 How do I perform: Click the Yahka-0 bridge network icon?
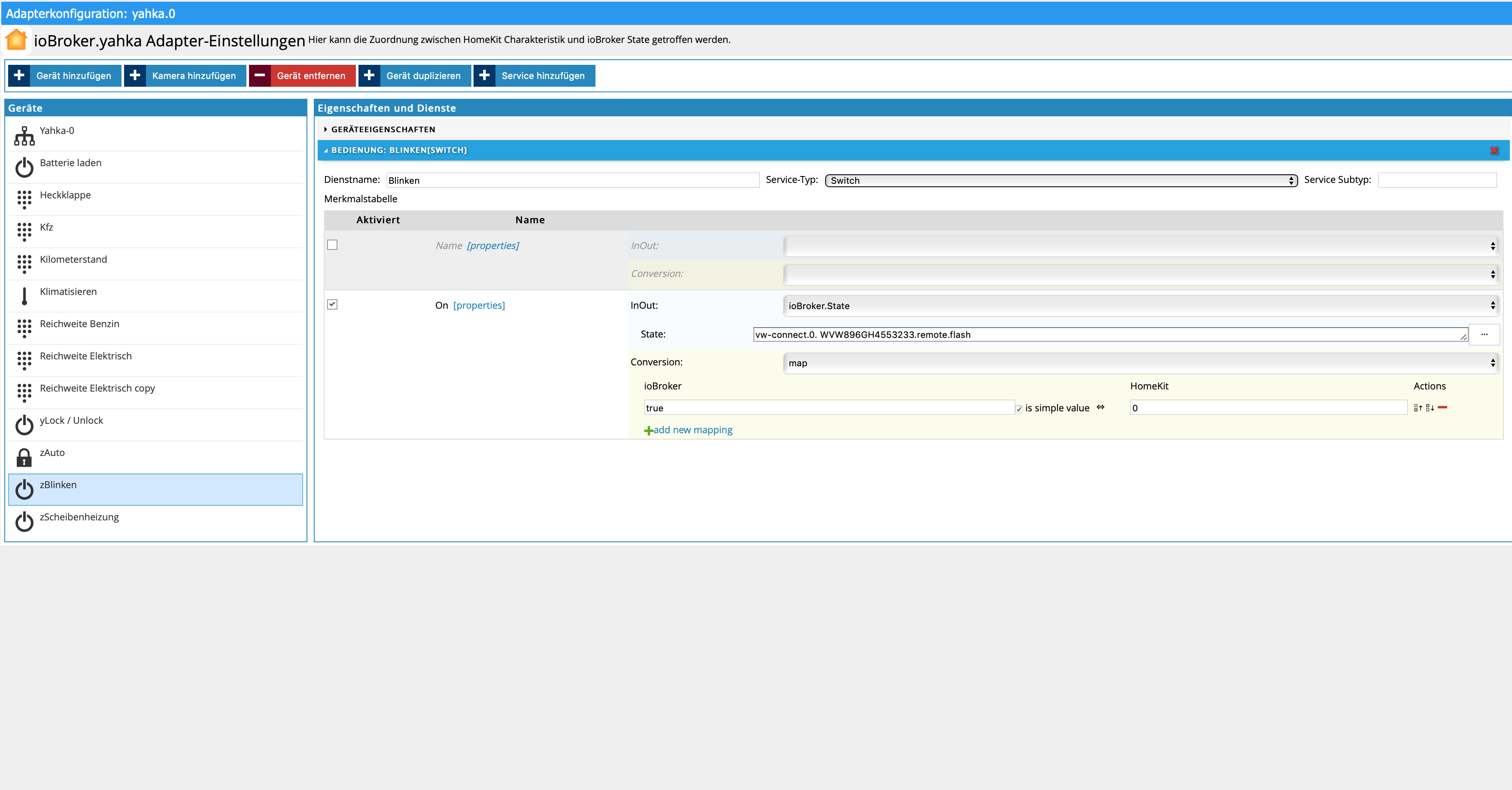point(24,136)
